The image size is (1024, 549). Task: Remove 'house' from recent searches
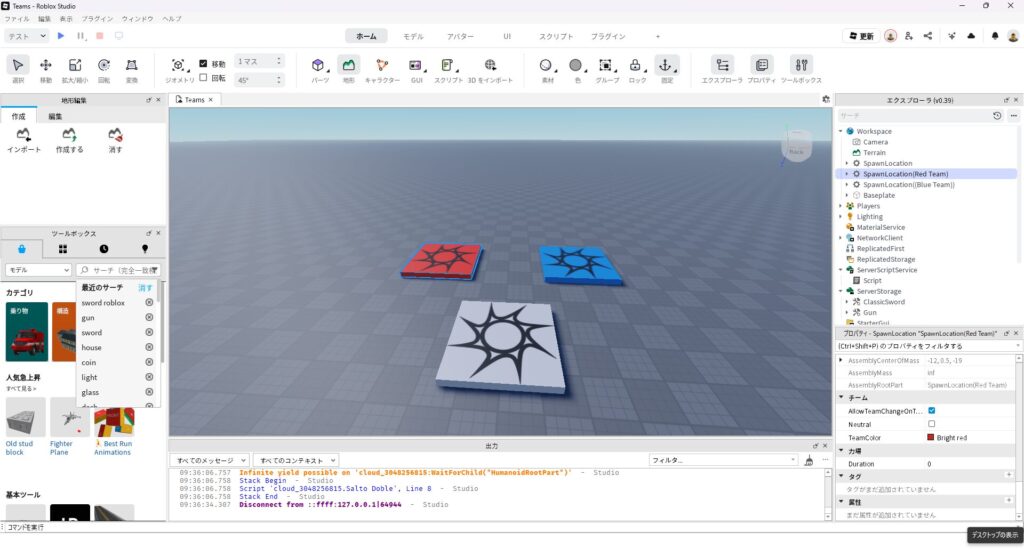click(x=149, y=347)
